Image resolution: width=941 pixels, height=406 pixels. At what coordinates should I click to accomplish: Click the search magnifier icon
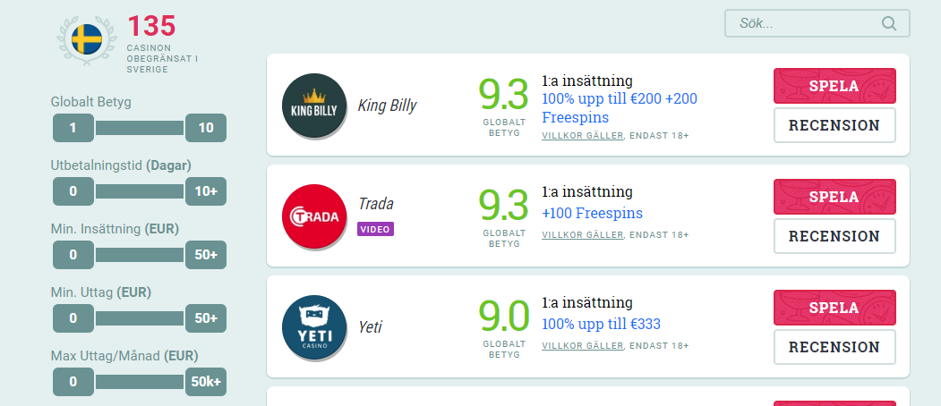click(889, 23)
